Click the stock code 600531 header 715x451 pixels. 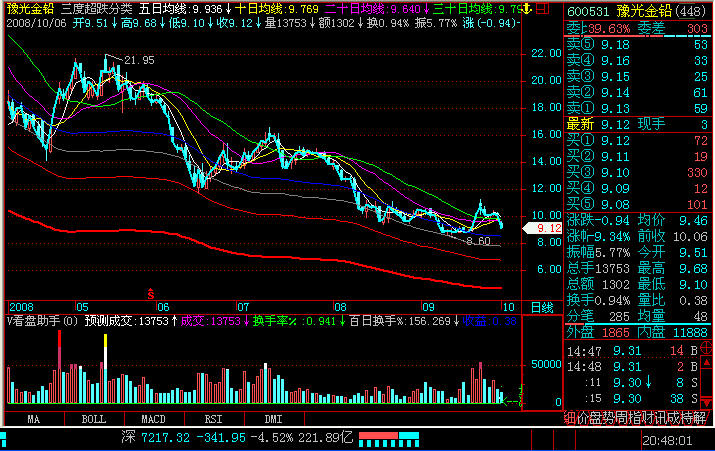[x=589, y=11]
